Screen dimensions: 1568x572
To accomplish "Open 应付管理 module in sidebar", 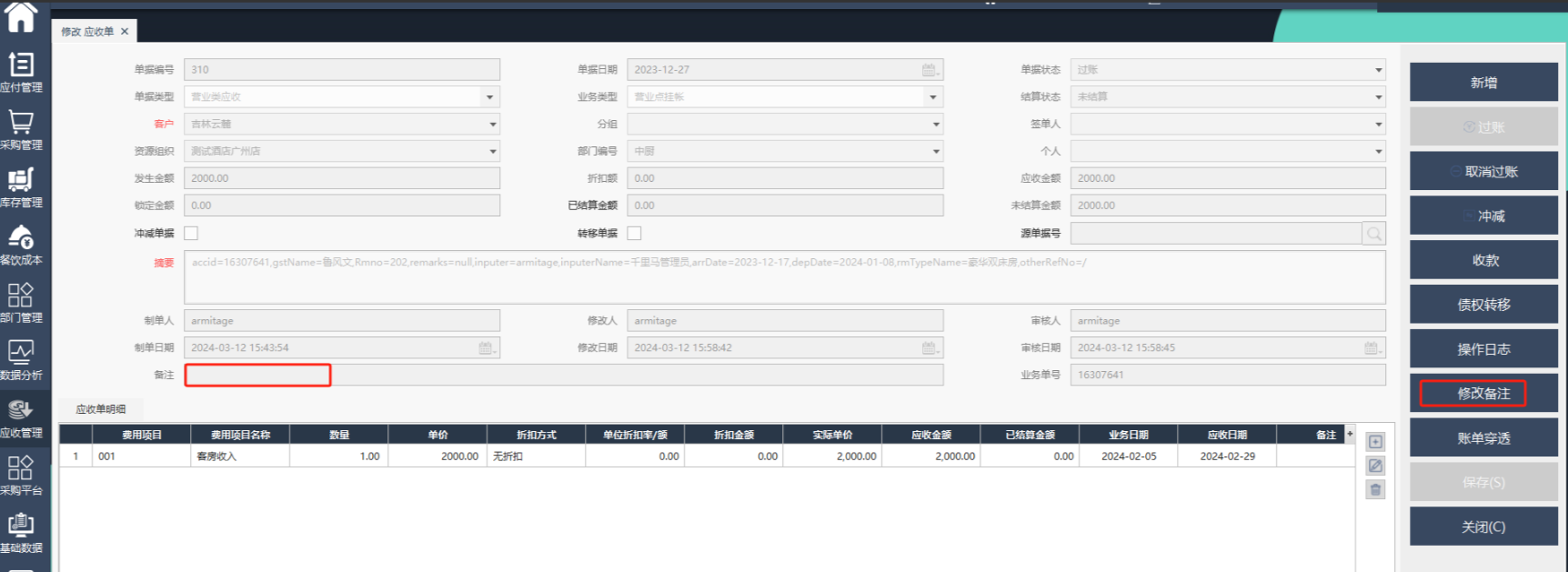I will coord(21,72).
